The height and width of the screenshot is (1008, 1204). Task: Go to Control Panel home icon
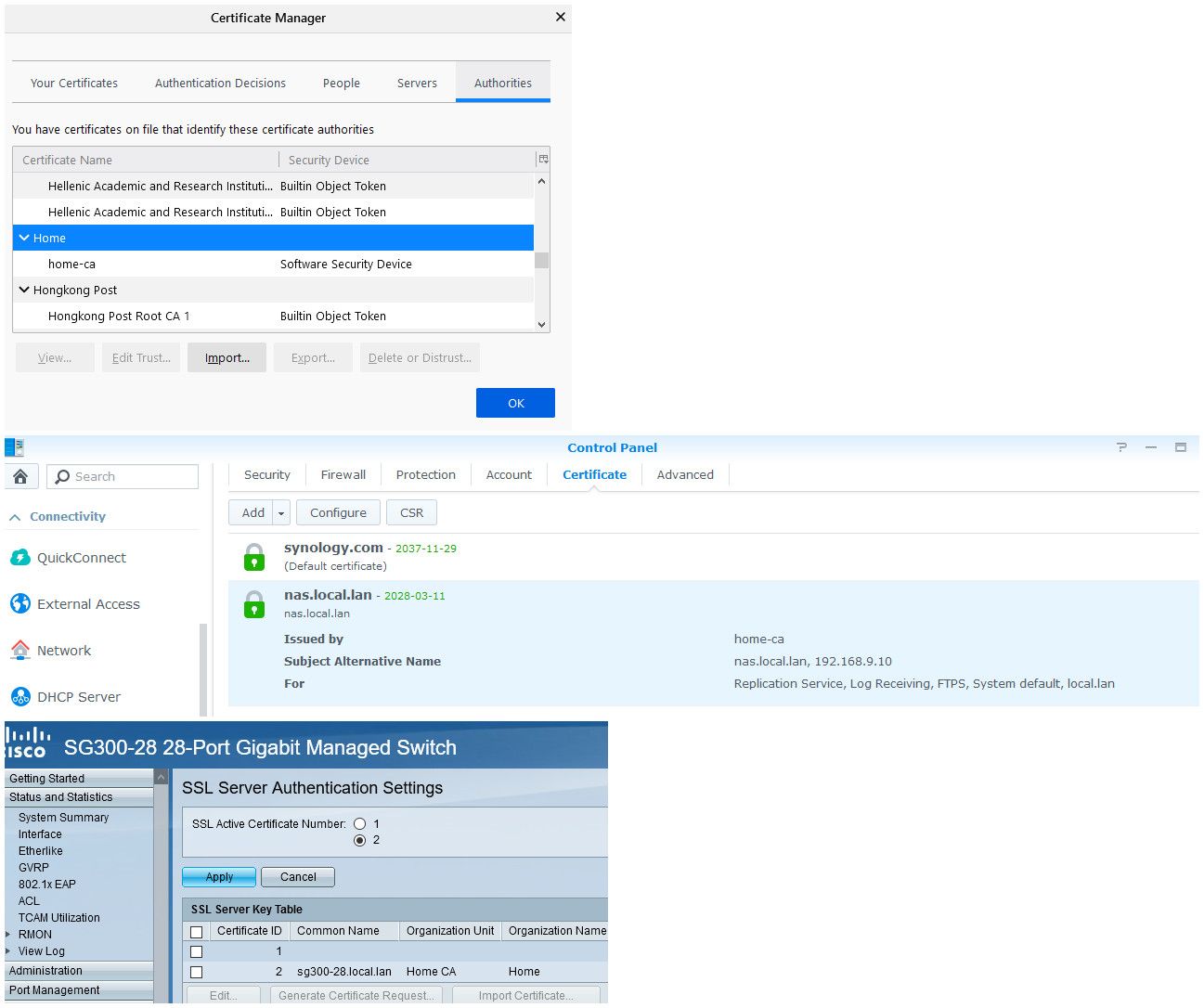click(x=20, y=476)
